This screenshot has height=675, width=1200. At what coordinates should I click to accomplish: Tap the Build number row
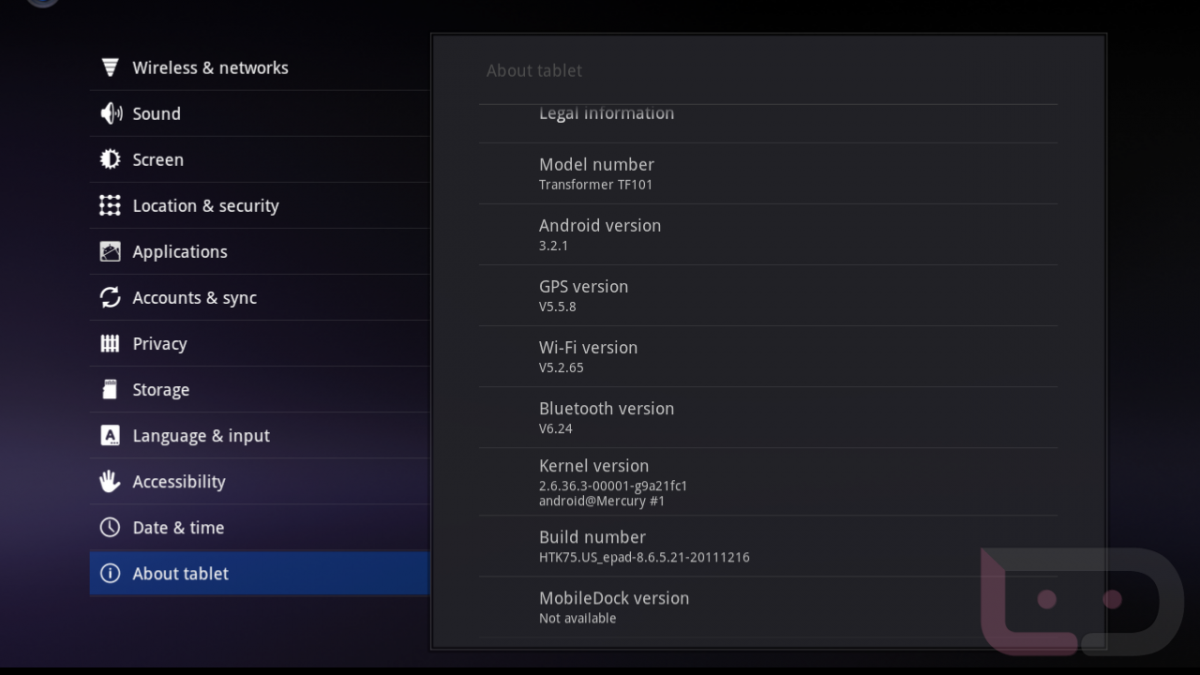coord(767,546)
